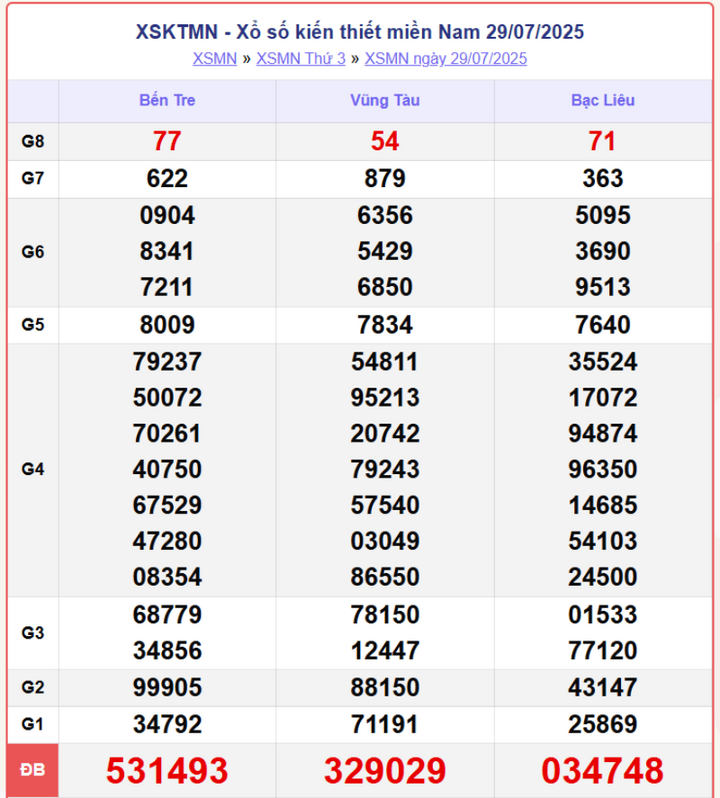Image resolution: width=720 pixels, height=798 pixels.
Task: Click the G8 row label
Action: pos(33,141)
